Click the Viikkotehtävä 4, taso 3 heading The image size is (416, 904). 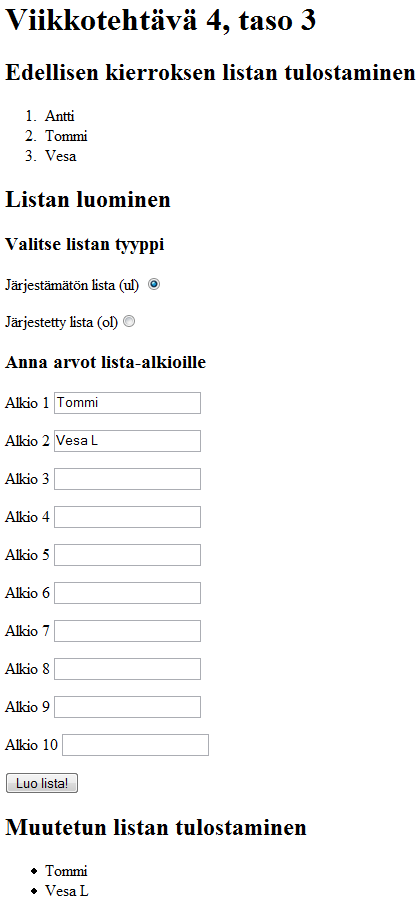[x=161, y=22]
